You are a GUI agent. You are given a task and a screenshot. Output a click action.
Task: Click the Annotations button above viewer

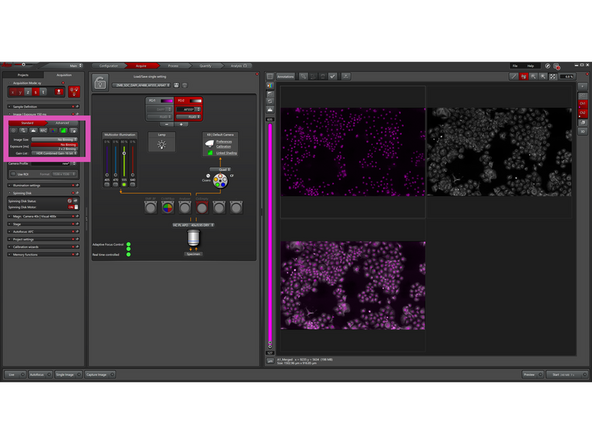[x=285, y=76]
